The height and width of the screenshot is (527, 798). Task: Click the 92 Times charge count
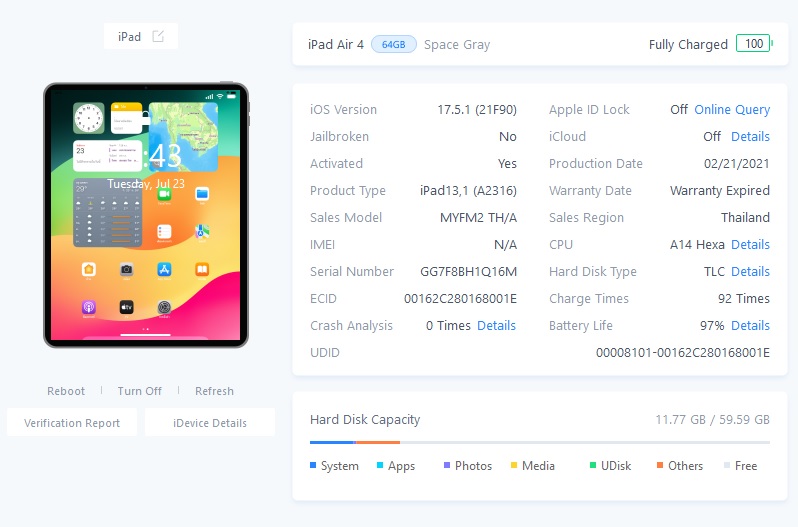(744, 298)
